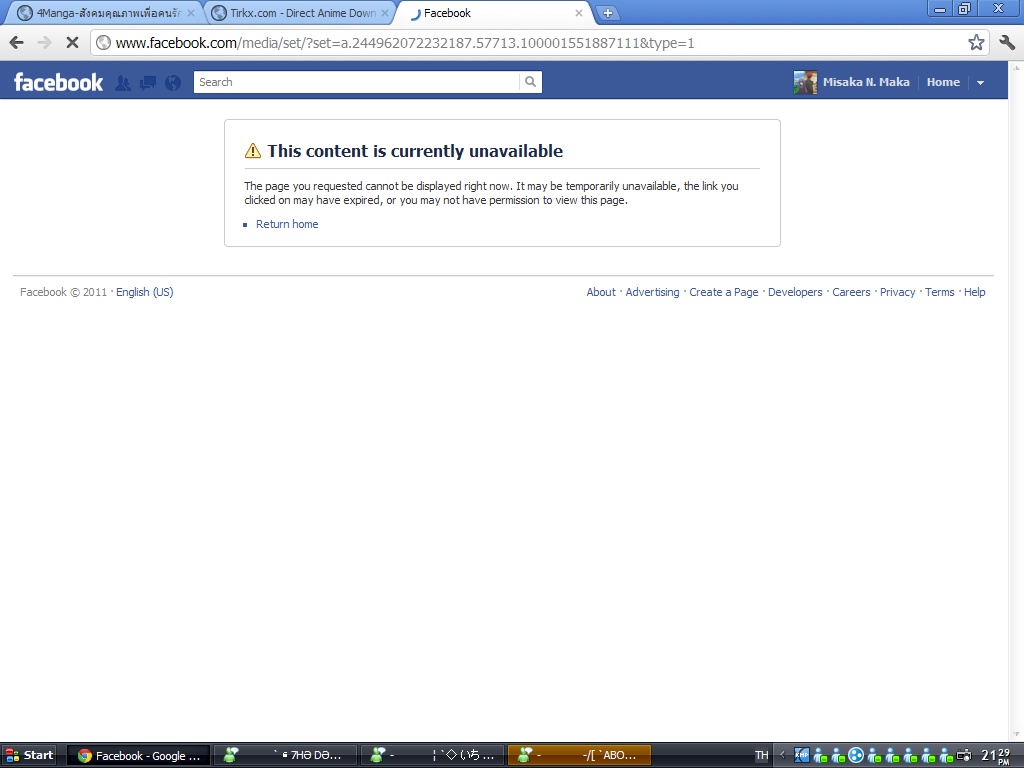Image resolution: width=1024 pixels, height=768 pixels.
Task: Click the TH language indicator
Action: (x=761, y=756)
